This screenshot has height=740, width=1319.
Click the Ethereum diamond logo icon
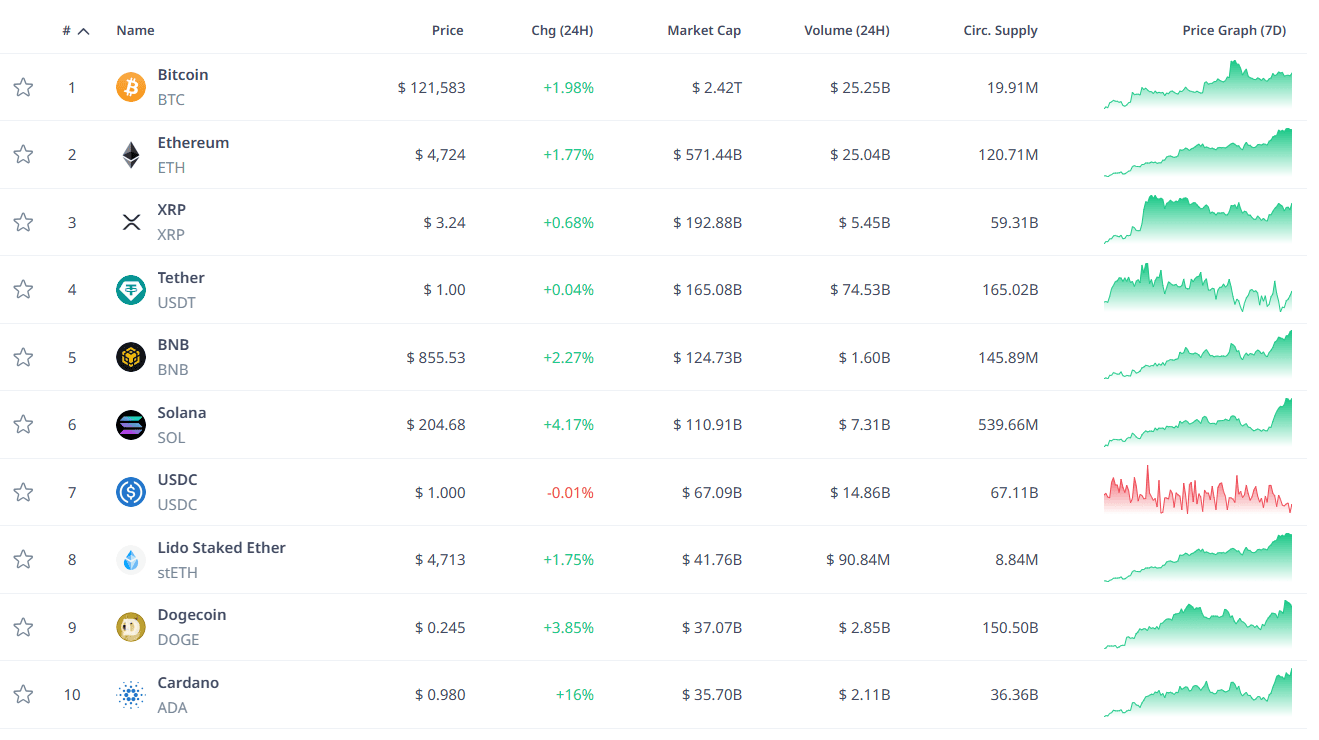pos(131,155)
